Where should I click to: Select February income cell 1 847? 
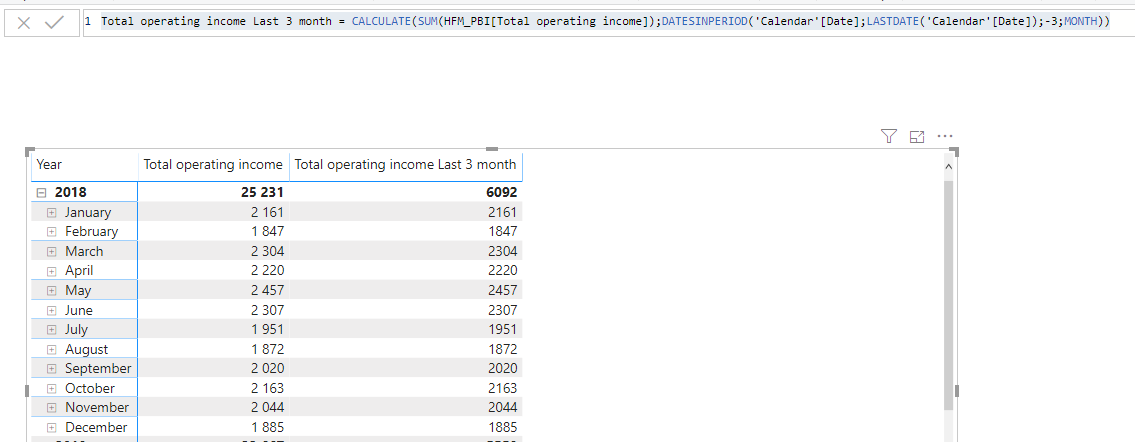pyautogui.click(x=266, y=231)
